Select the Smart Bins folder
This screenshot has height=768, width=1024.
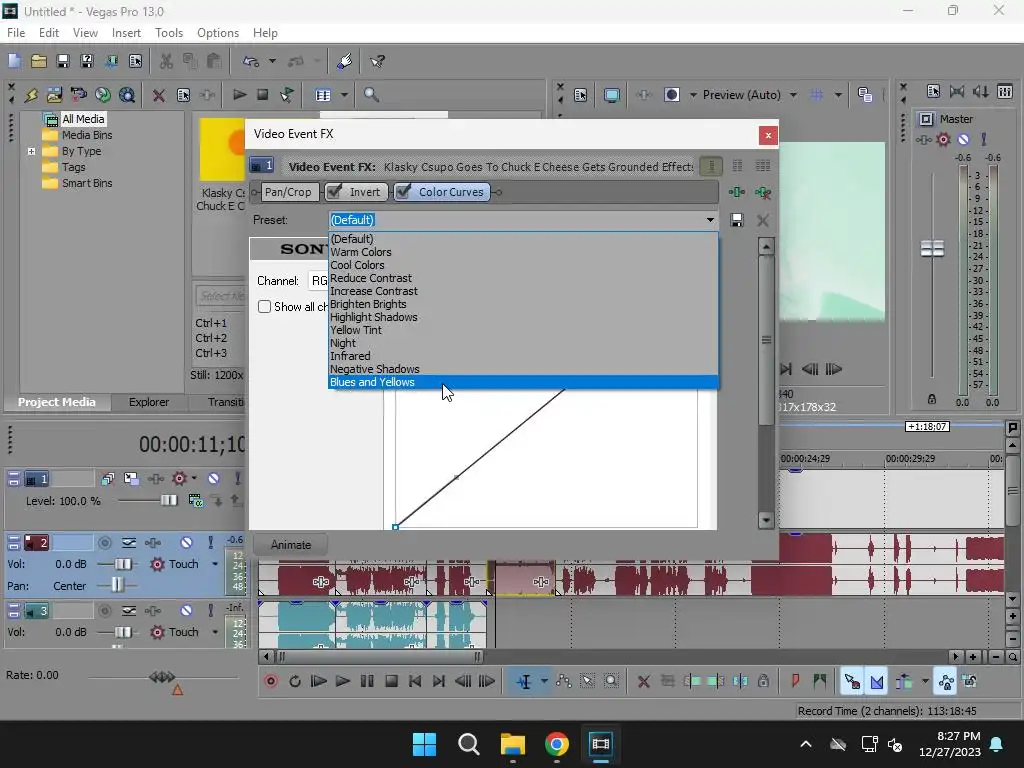[x=87, y=184]
